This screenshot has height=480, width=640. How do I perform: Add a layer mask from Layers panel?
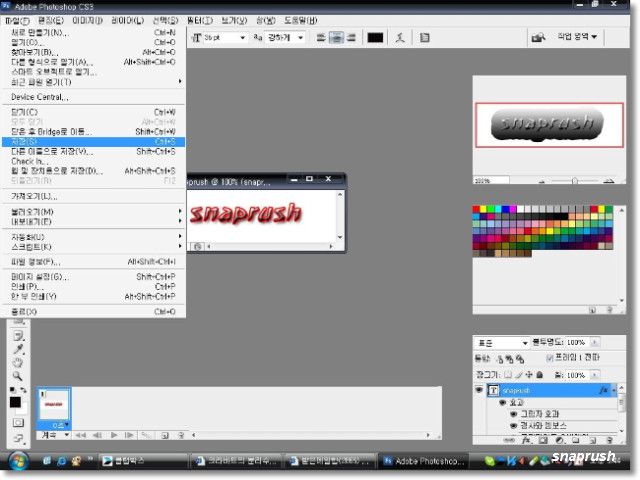[543, 440]
